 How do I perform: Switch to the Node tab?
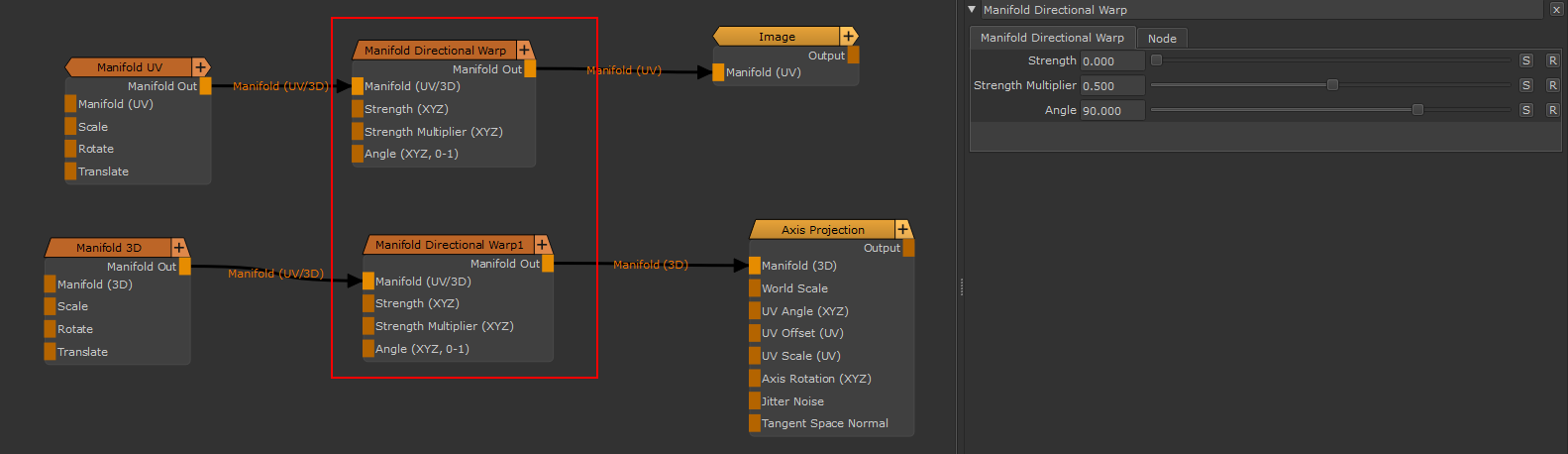point(1162,39)
